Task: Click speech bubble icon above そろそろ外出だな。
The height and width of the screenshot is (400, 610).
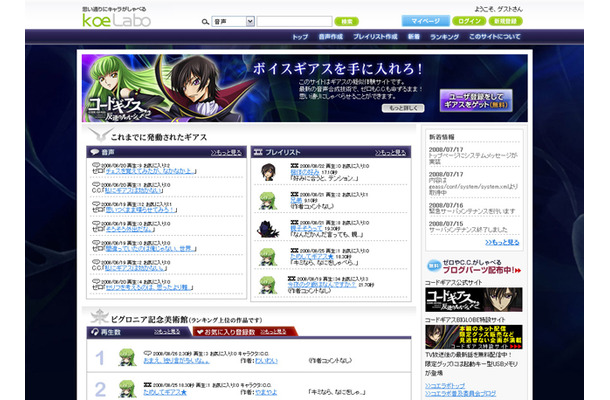Action: point(96,223)
